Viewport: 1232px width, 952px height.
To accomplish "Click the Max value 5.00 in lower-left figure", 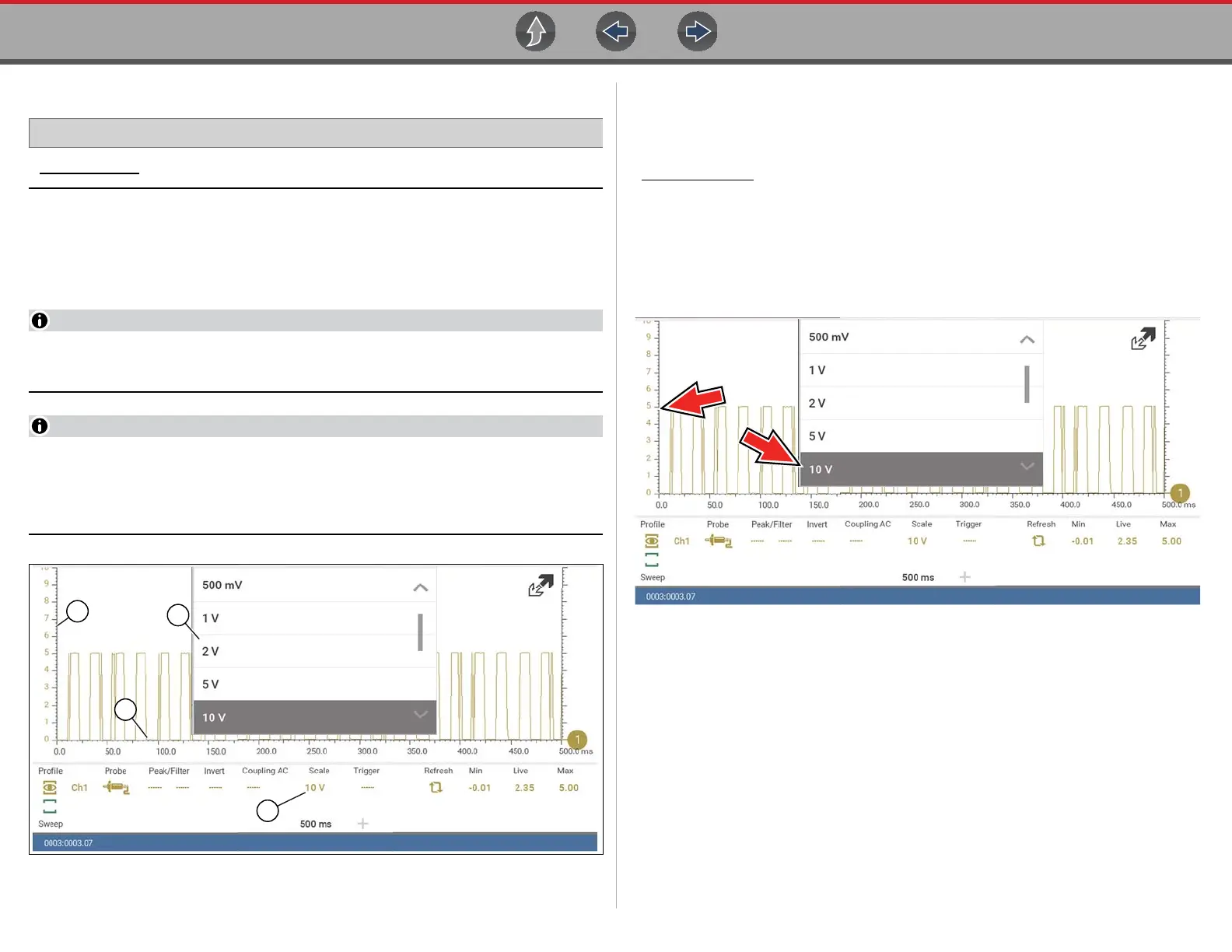I will click(x=569, y=788).
